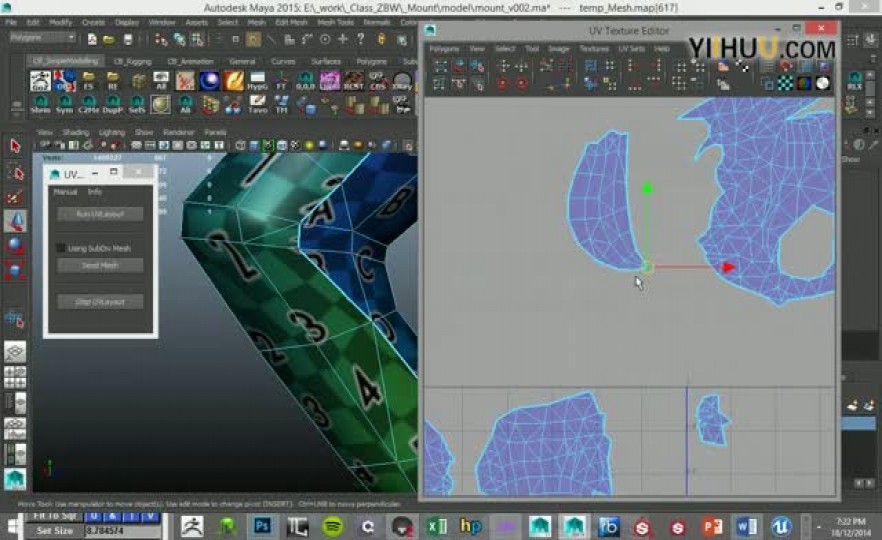Screen dimensions: 882x540
Task: Click the HypG shelf icon
Action: (258, 81)
